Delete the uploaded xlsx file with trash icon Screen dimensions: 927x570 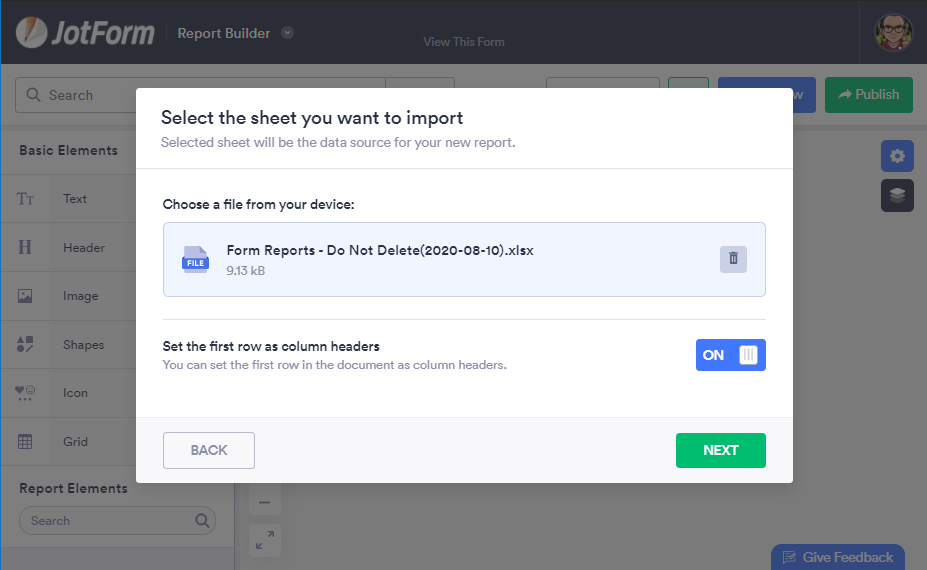point(733,259)
